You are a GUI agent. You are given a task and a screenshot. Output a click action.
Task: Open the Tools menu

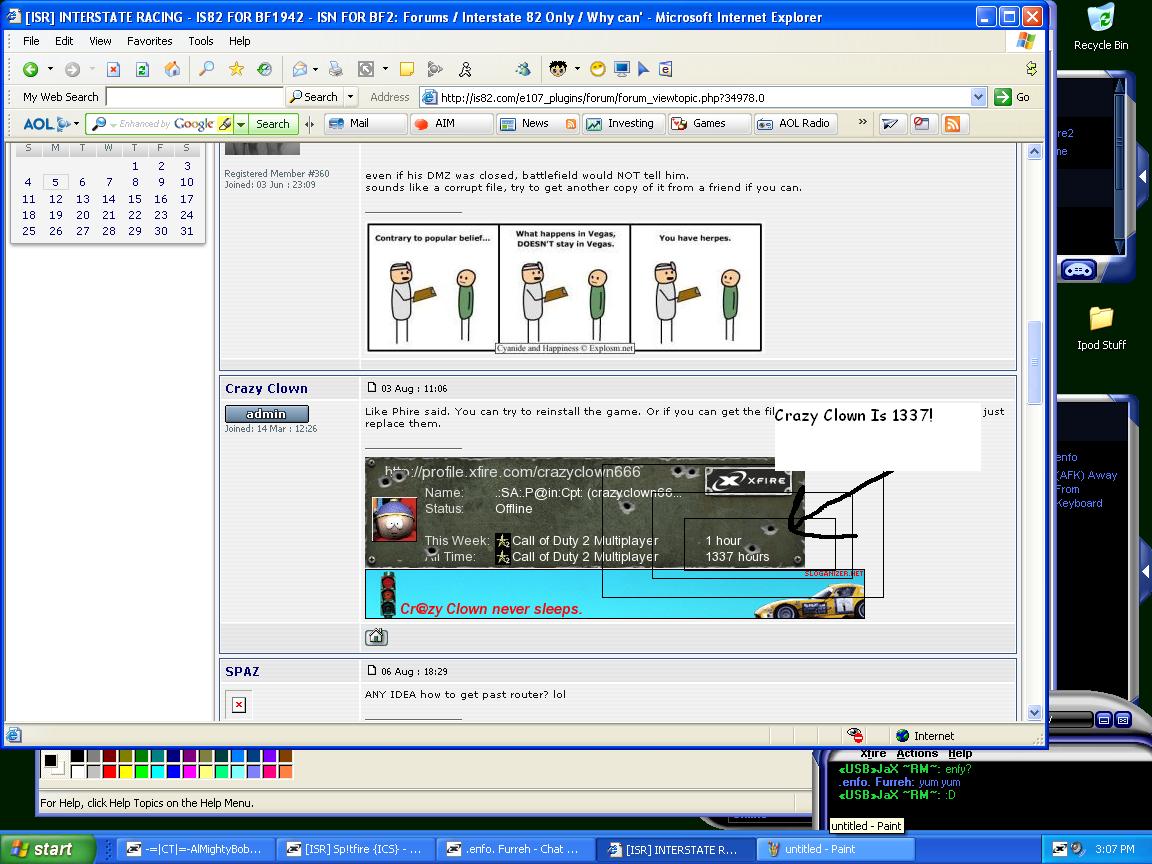pyautogui.click(x=201, y=41)
